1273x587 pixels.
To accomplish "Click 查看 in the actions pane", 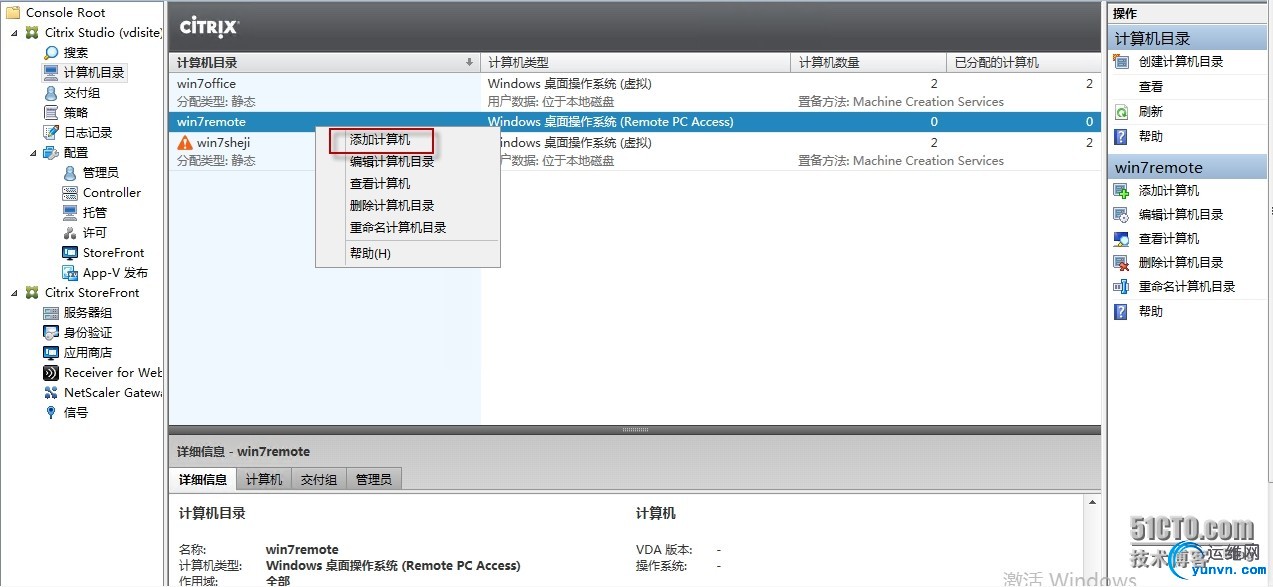I will pyautogui.click(x=1151, y=87).
